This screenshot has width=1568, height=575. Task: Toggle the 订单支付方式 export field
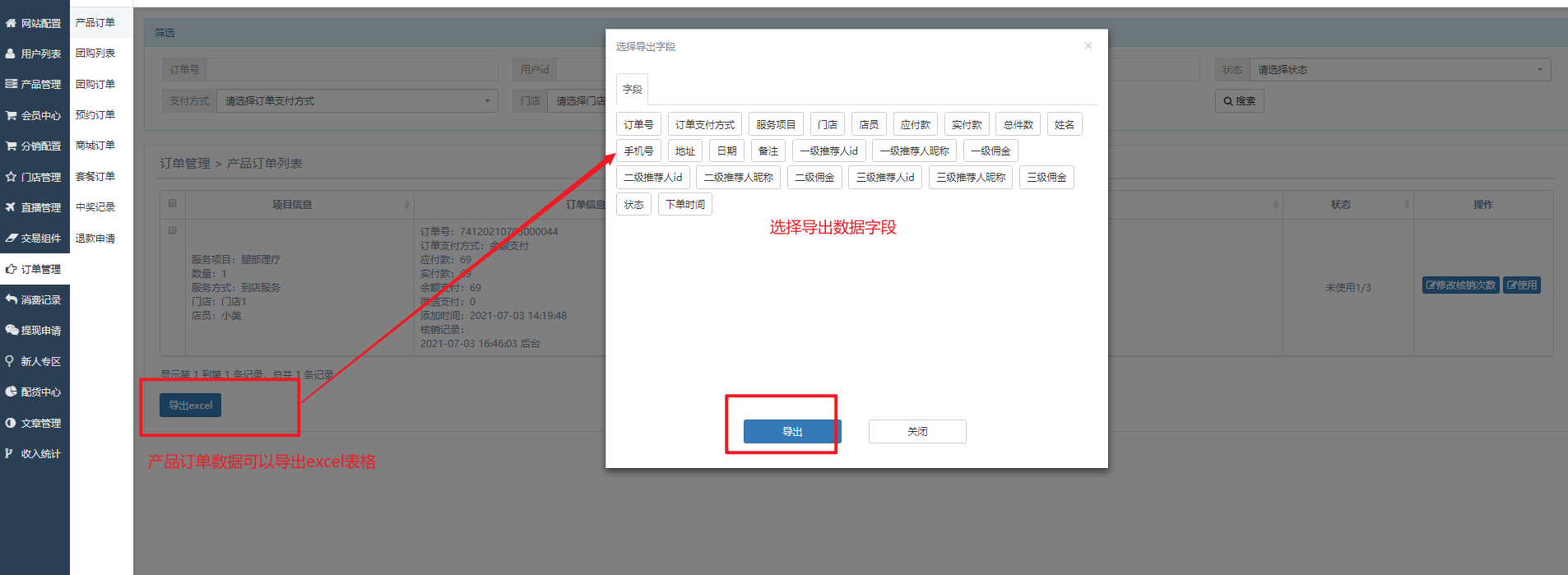(x=705, y=124)
